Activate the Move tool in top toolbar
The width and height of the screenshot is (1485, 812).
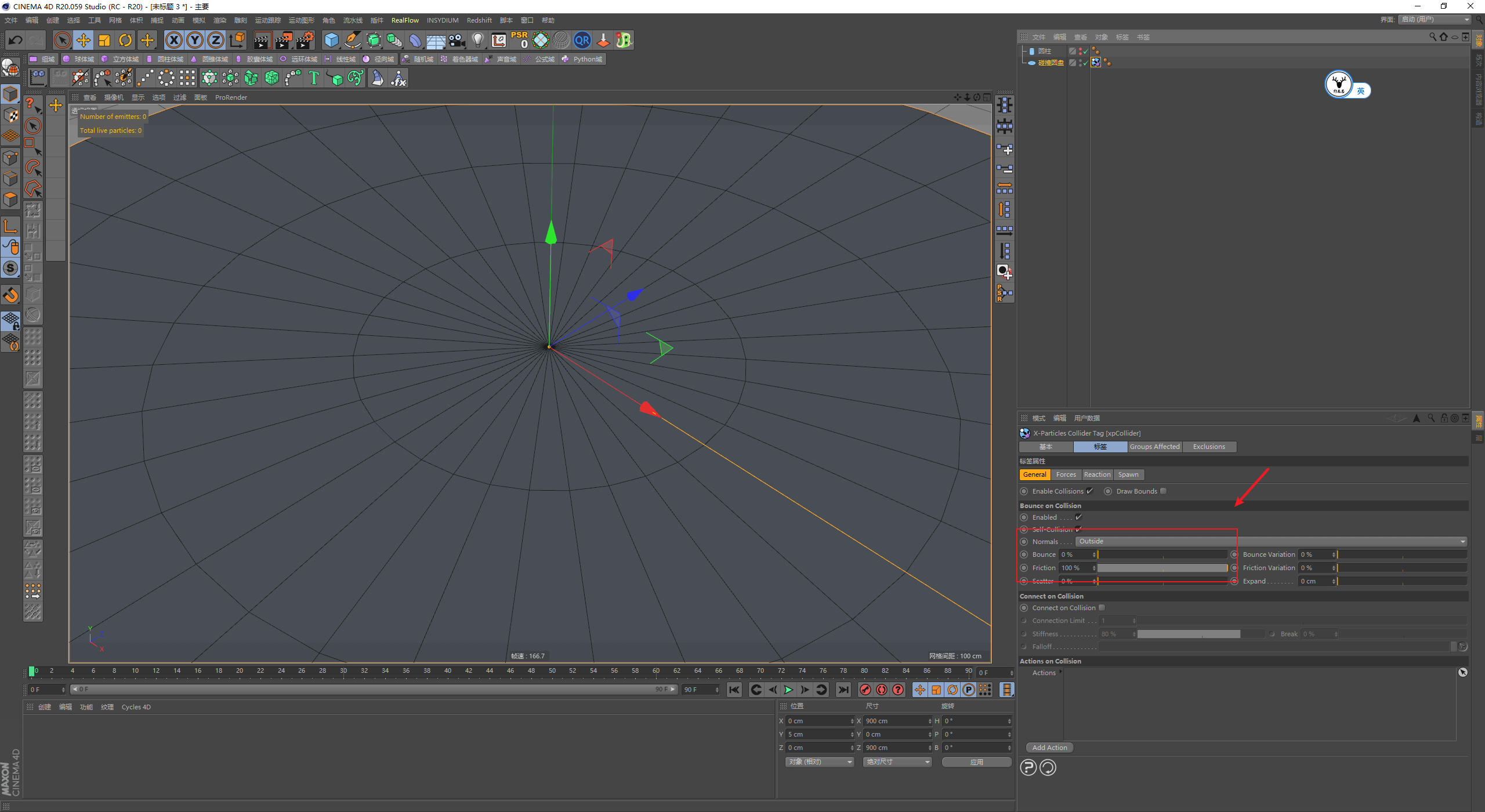[x=83, y=40]
